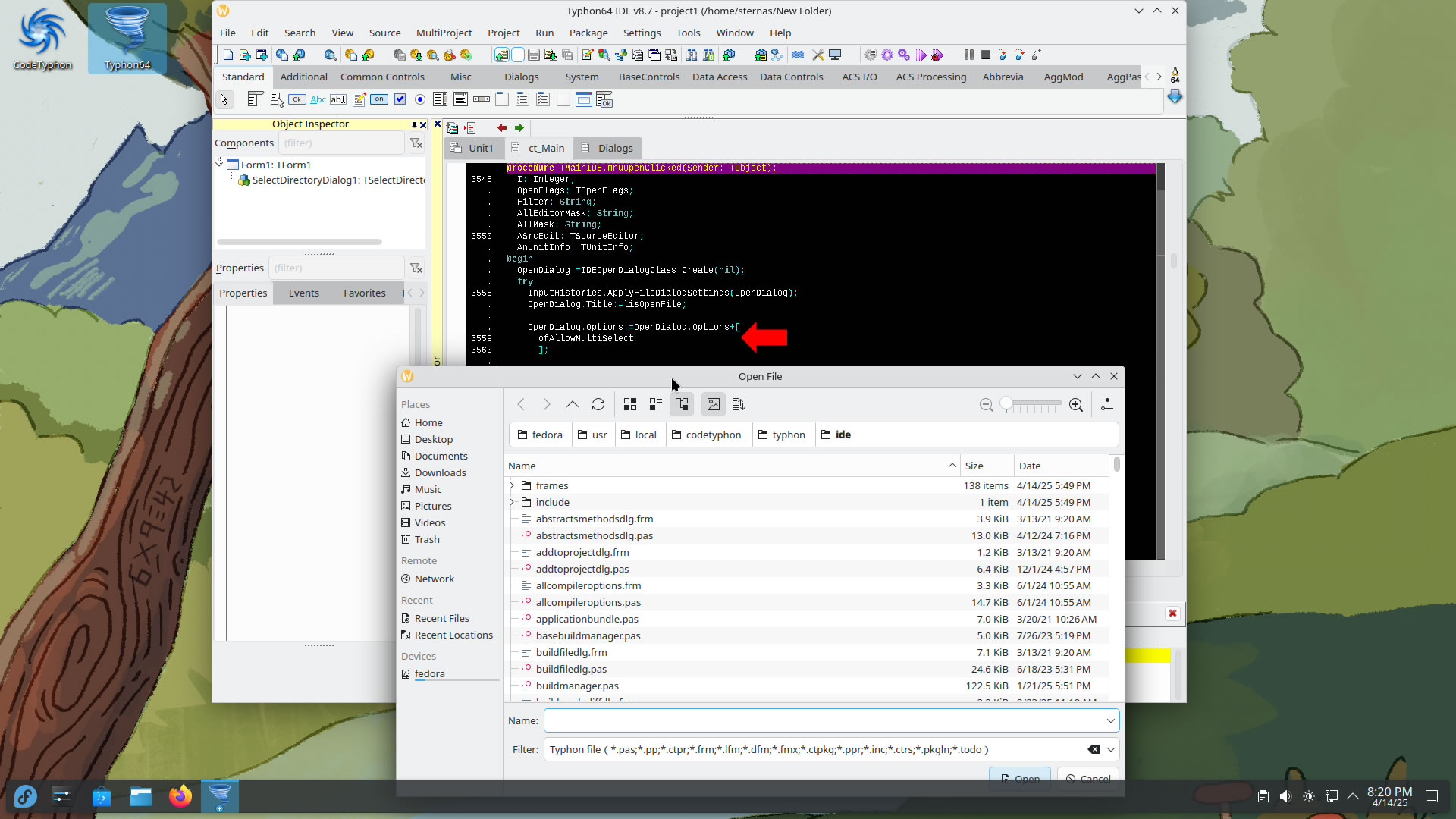Open the Package menu
This screenshot has height=819, width=1456.
(588, 33)
